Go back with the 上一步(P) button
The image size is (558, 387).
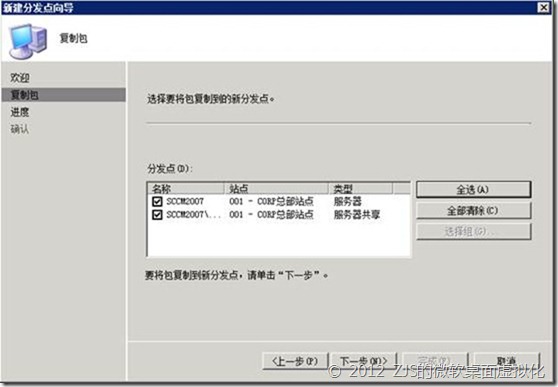295,361
